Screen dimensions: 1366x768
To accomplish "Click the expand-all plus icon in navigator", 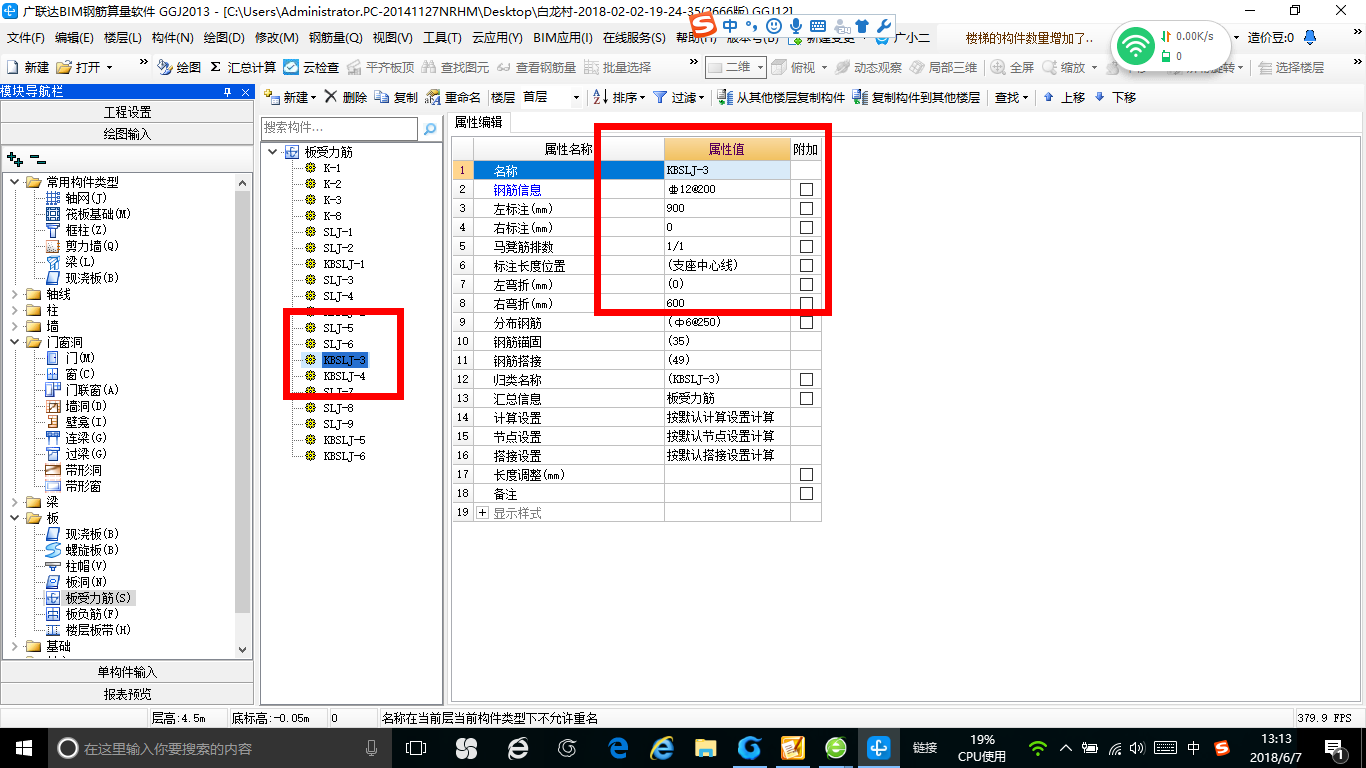I will pos(14,158).
